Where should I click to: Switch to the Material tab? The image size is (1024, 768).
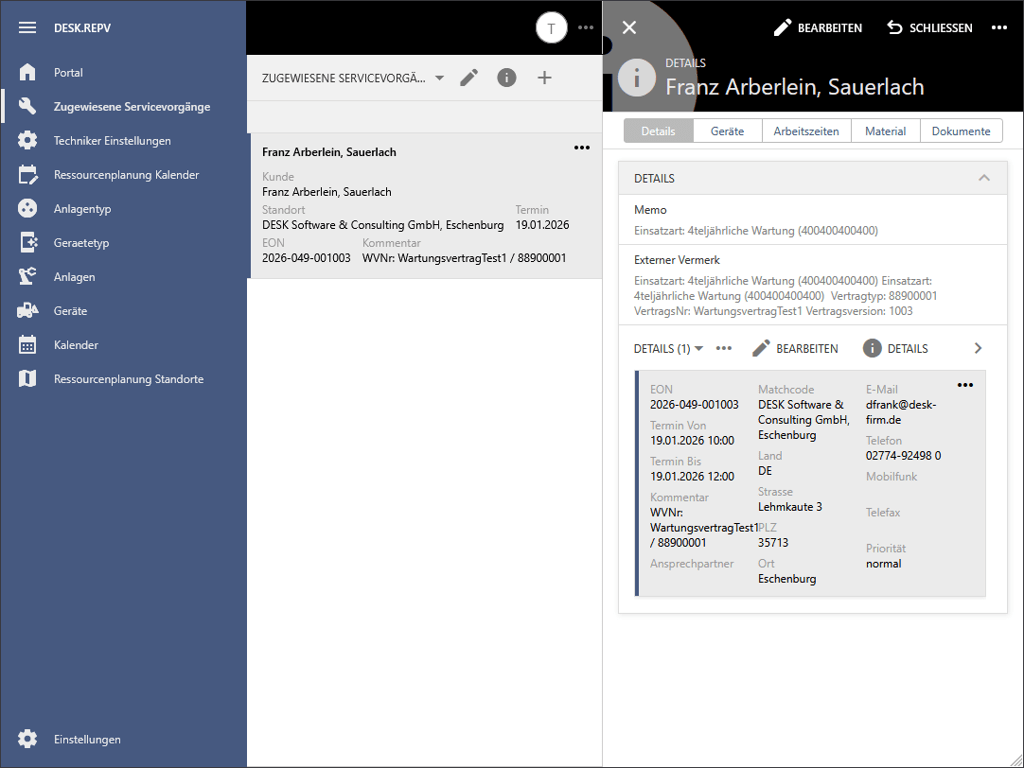click(x=885, y=131)
